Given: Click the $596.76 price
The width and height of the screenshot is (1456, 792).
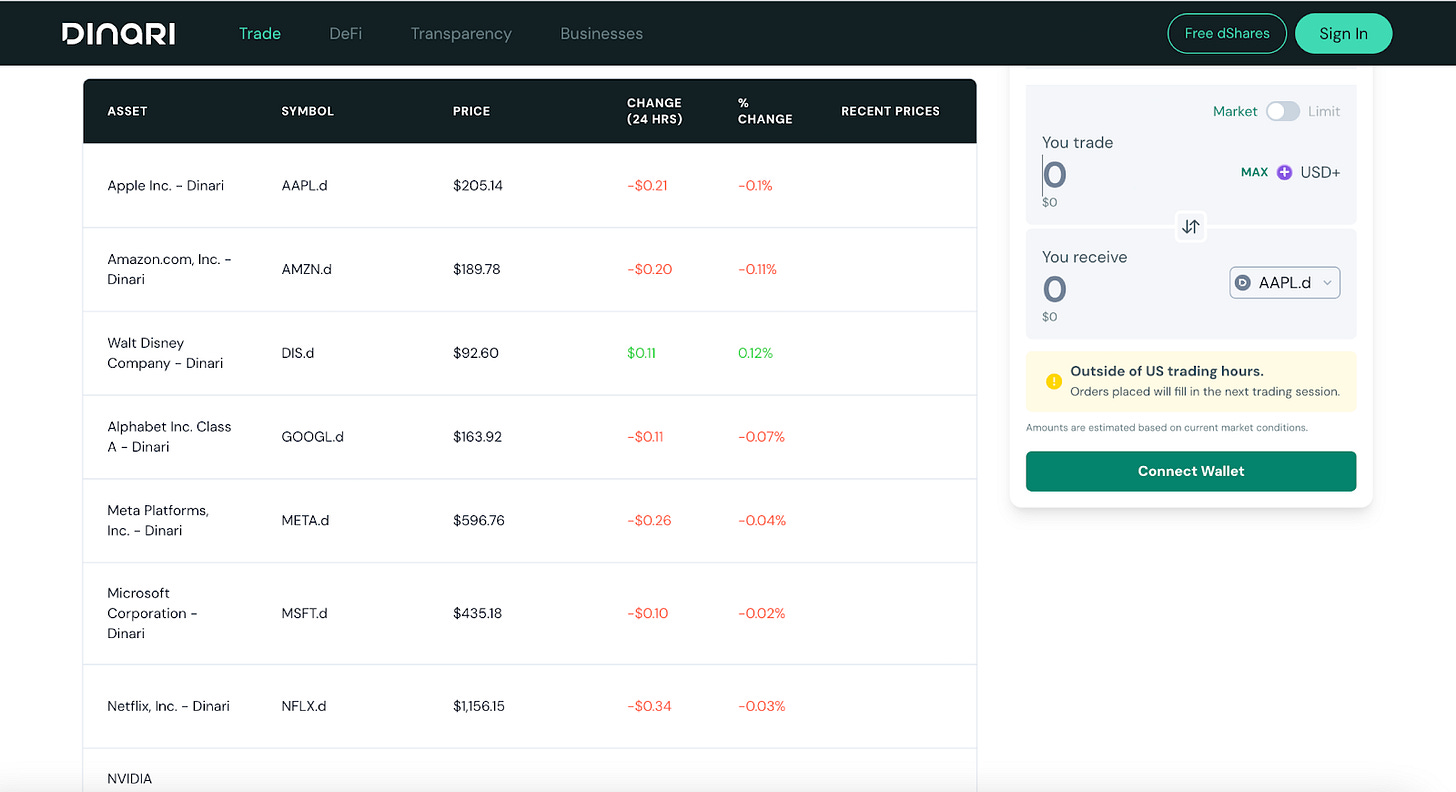Looking at the screenshot, I should [479, 521].
